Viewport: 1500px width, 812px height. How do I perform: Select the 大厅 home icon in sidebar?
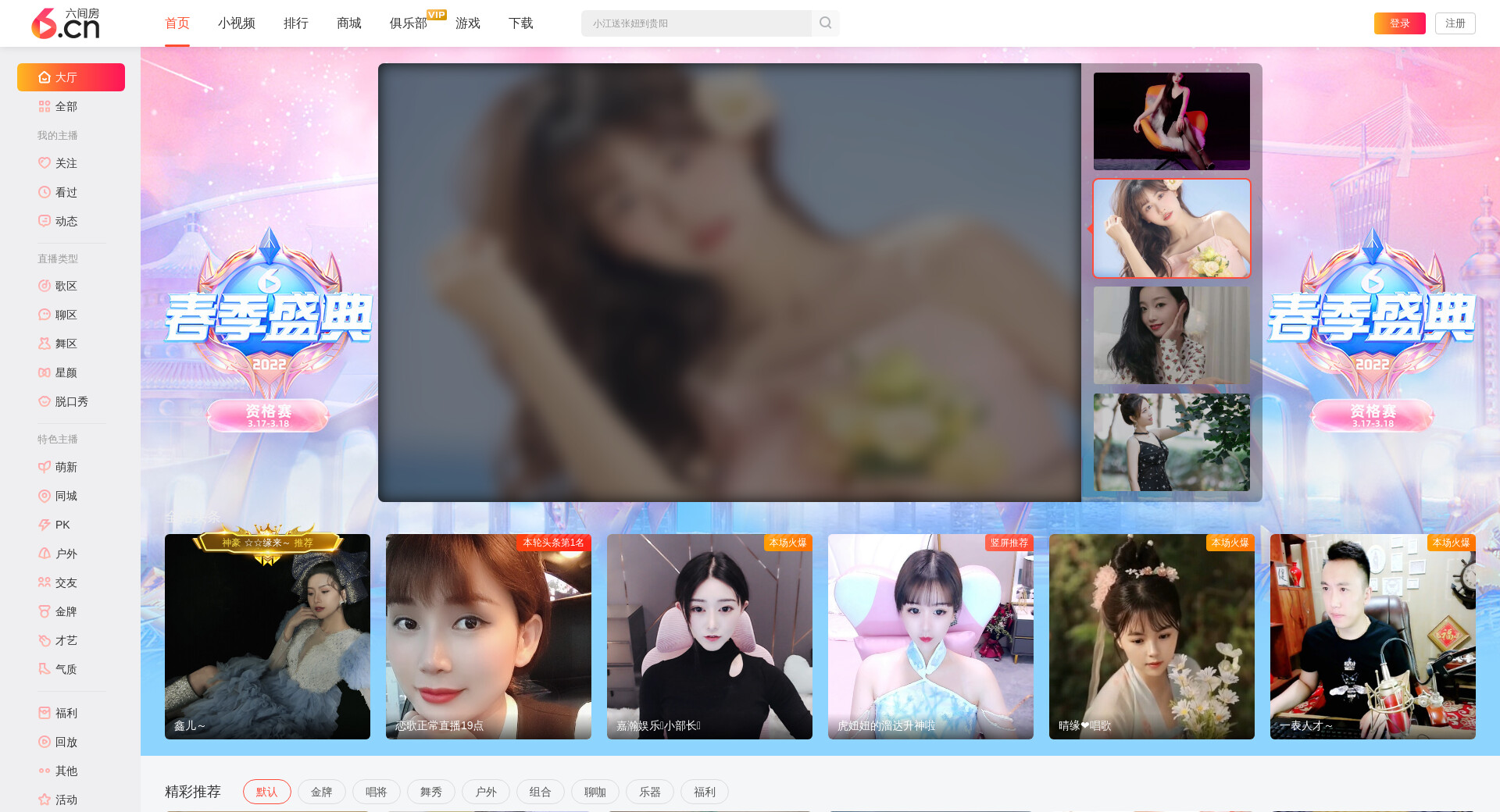45,77
